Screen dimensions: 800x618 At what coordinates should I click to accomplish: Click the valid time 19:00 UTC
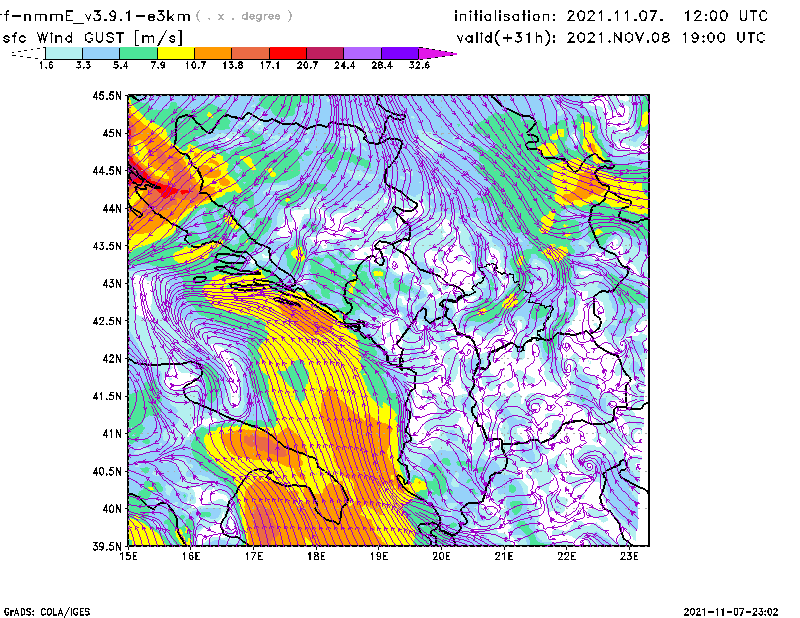[723, 38]
